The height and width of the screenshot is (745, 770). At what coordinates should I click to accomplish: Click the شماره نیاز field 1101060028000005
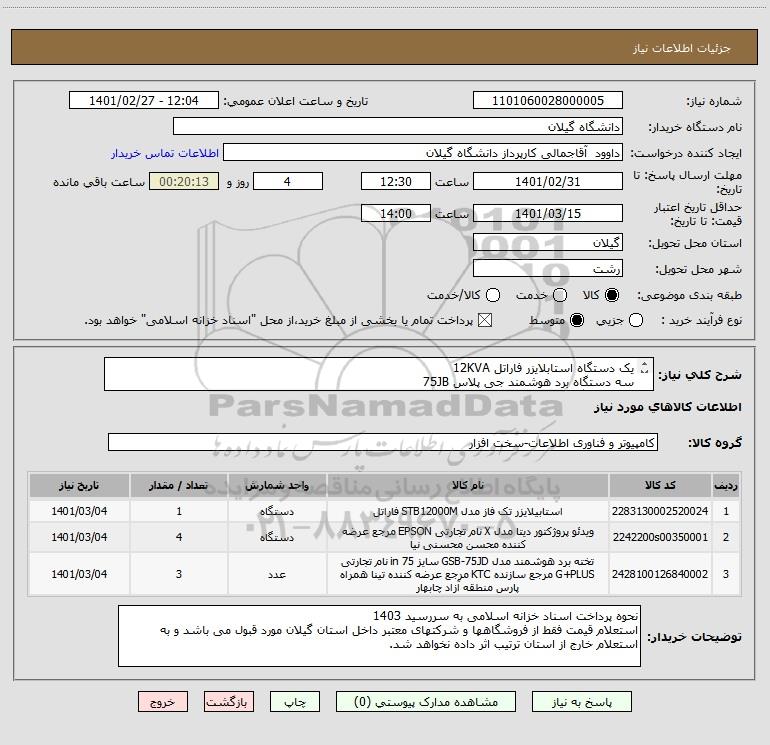(548, 101)
